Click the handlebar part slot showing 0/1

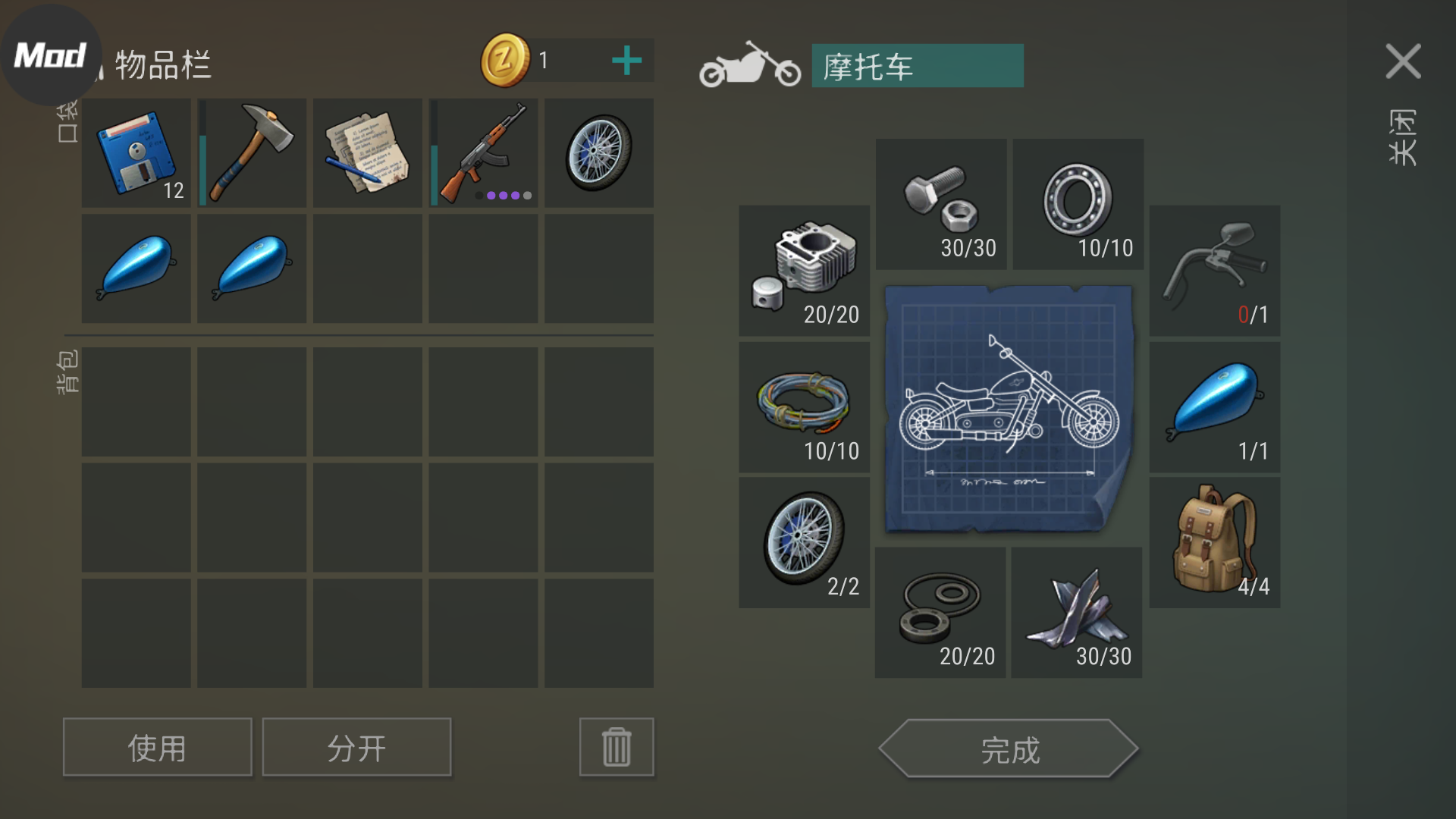1215,271
